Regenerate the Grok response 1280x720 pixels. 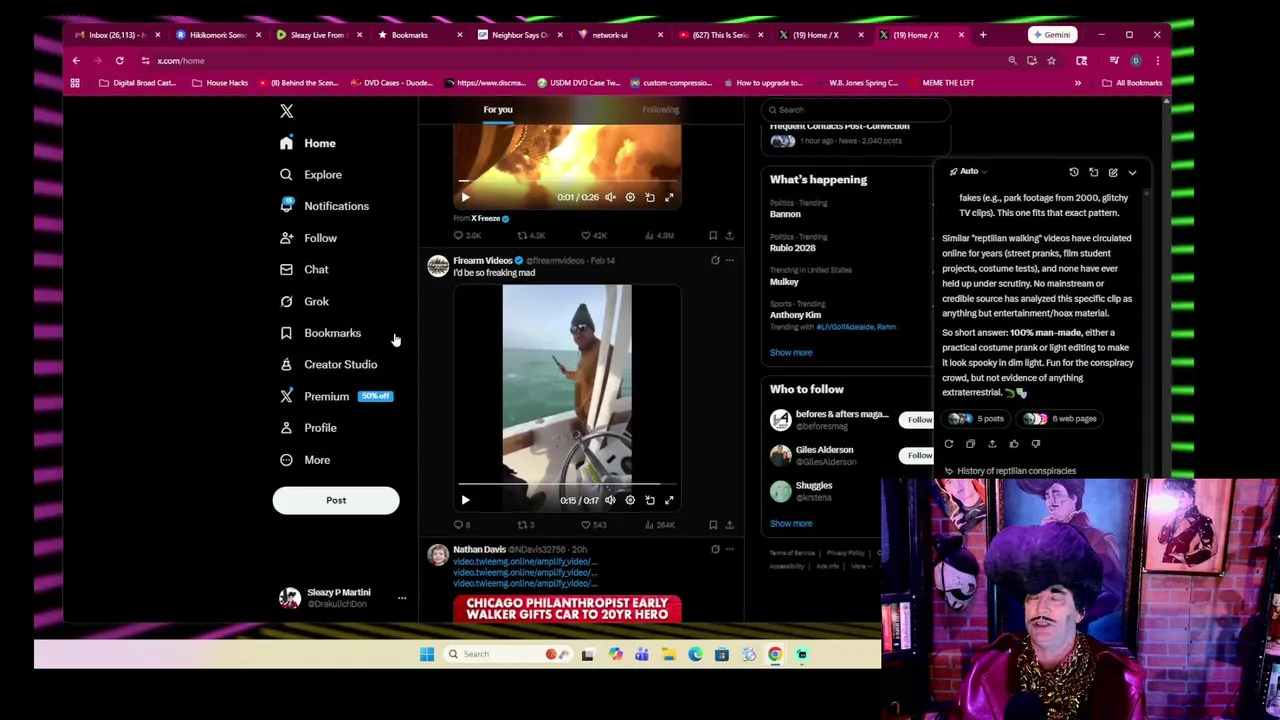click(x=949, y=444)
